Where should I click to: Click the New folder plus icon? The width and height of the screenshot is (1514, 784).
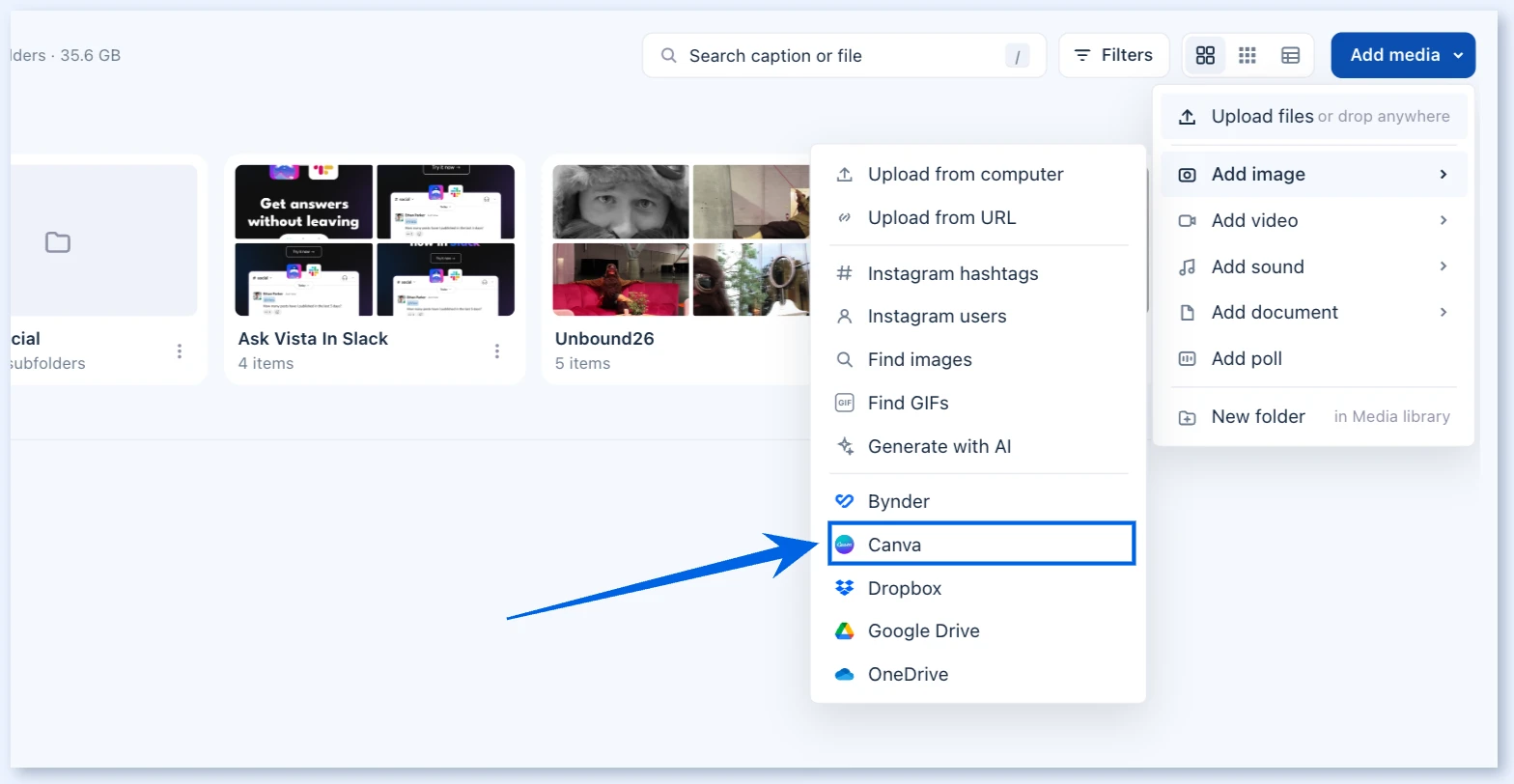(1188, 418)
